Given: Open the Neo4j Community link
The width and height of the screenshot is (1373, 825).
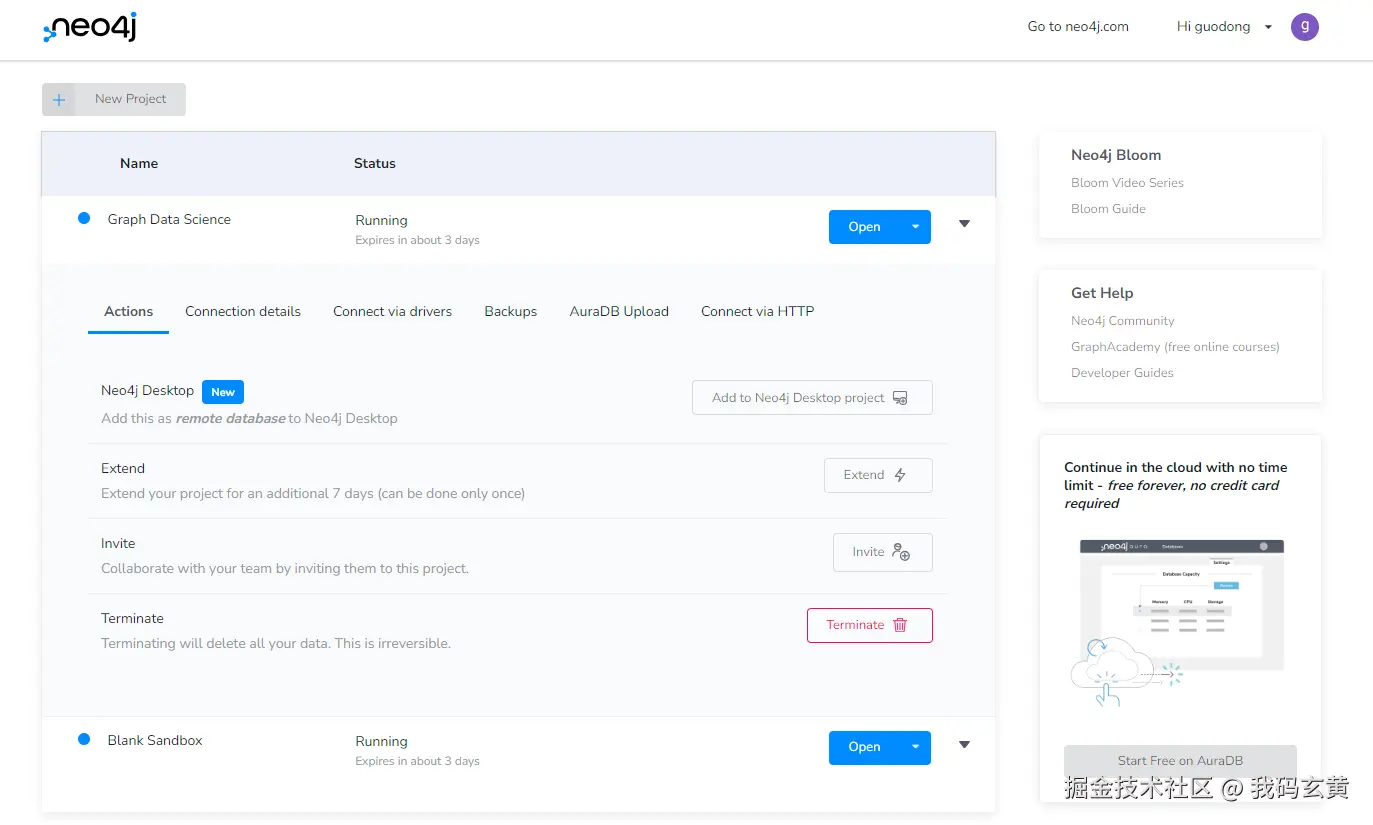Looking at the screenshot, I should [x=1122, y=321].
